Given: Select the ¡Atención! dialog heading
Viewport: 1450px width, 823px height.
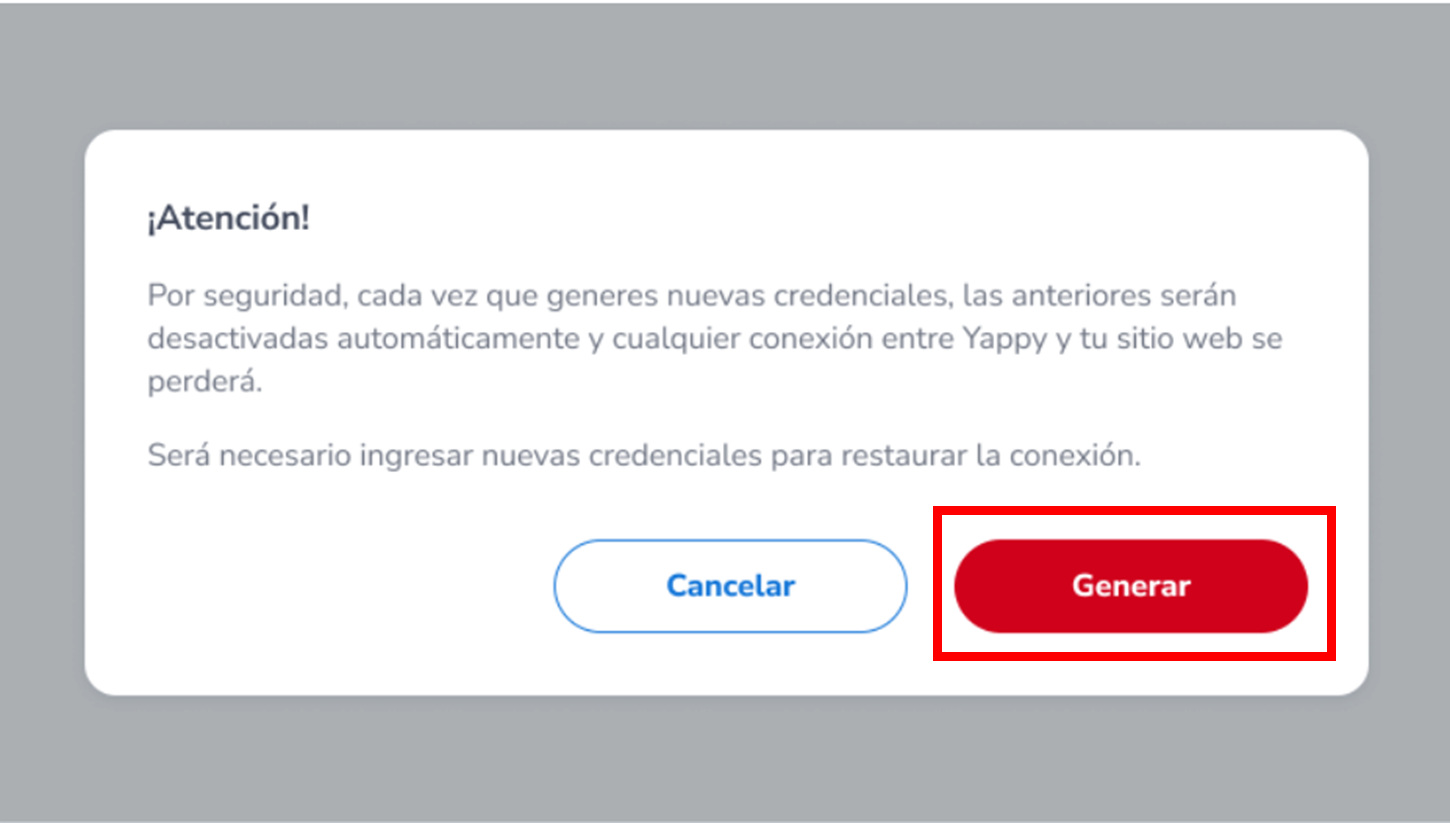Looking at the screenshot, I should (229, 220).
